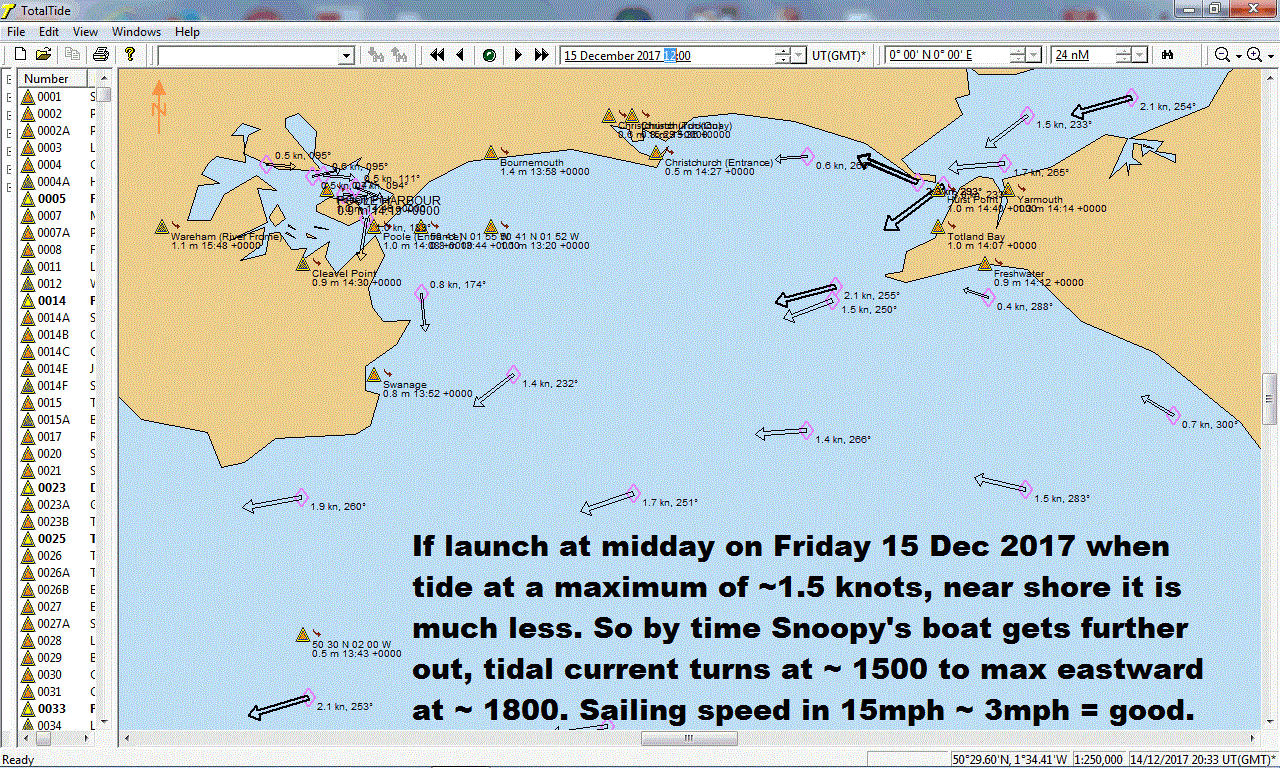
Task: Click the Copy icon on the toolbar
Action: (72, 55)
